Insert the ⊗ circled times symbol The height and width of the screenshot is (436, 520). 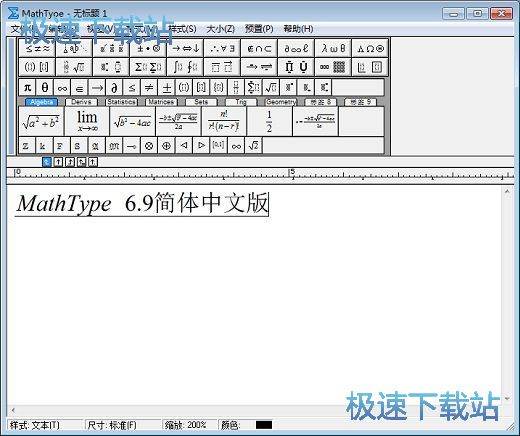pos(149,146)
